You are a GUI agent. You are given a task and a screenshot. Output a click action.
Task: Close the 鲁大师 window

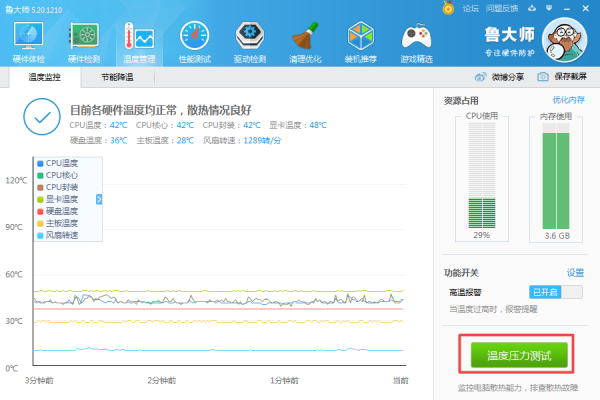(x=585, y=8)
